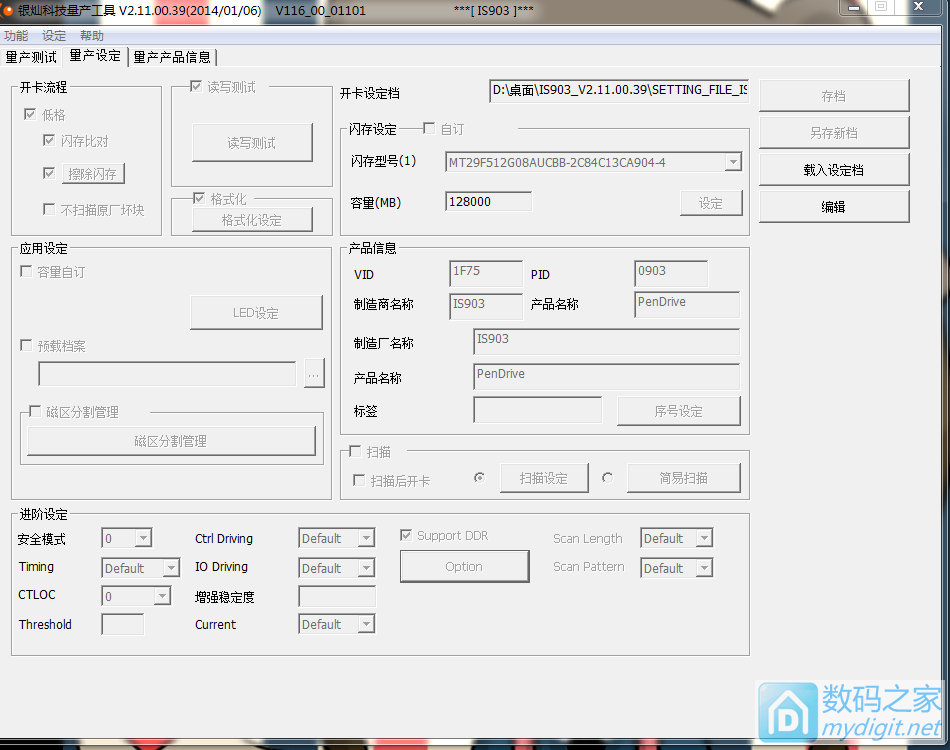Toggle the 闪存比对 checkbox
Viewport: 950px width, 750px height.
pyautogui.click(x=49, y=141)
